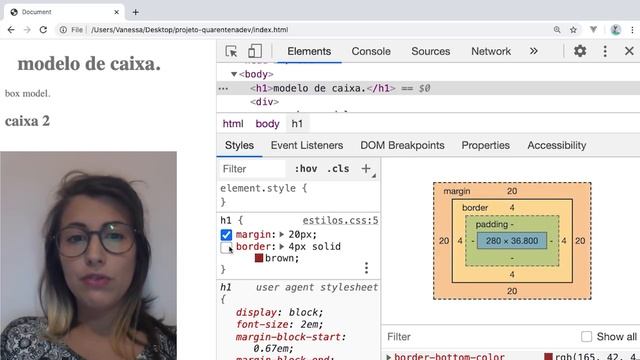This screenshot has height=360, width=640.
Task: Click the element.style rule block
Action: click(x=298, y=195)
